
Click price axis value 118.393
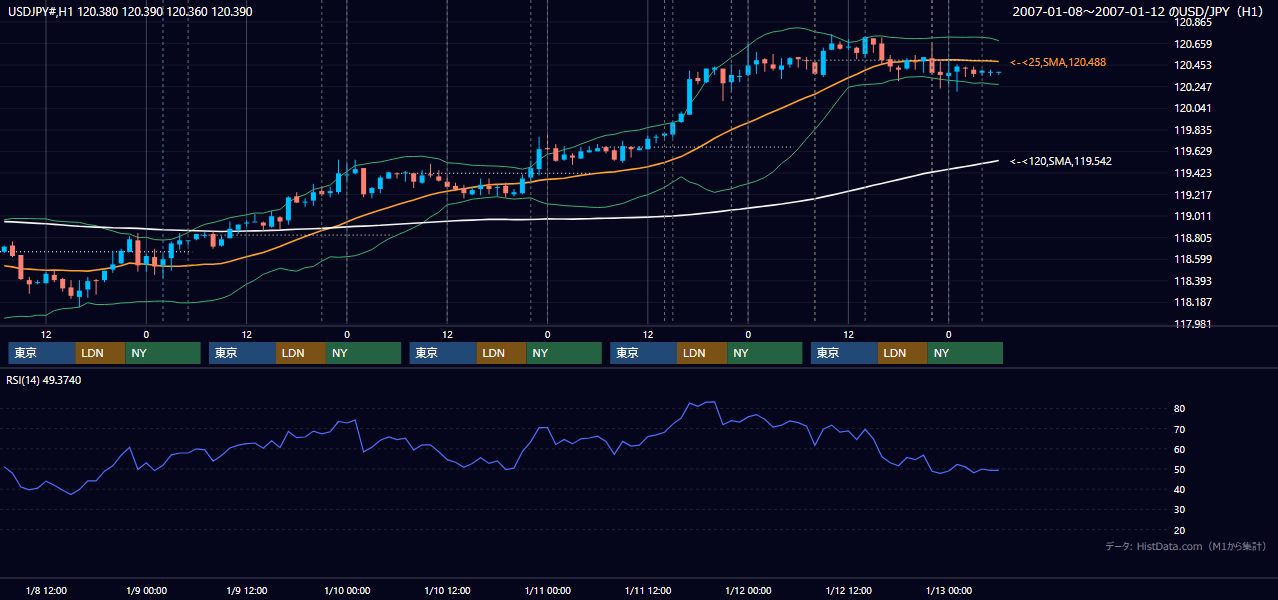(1194, 281)
